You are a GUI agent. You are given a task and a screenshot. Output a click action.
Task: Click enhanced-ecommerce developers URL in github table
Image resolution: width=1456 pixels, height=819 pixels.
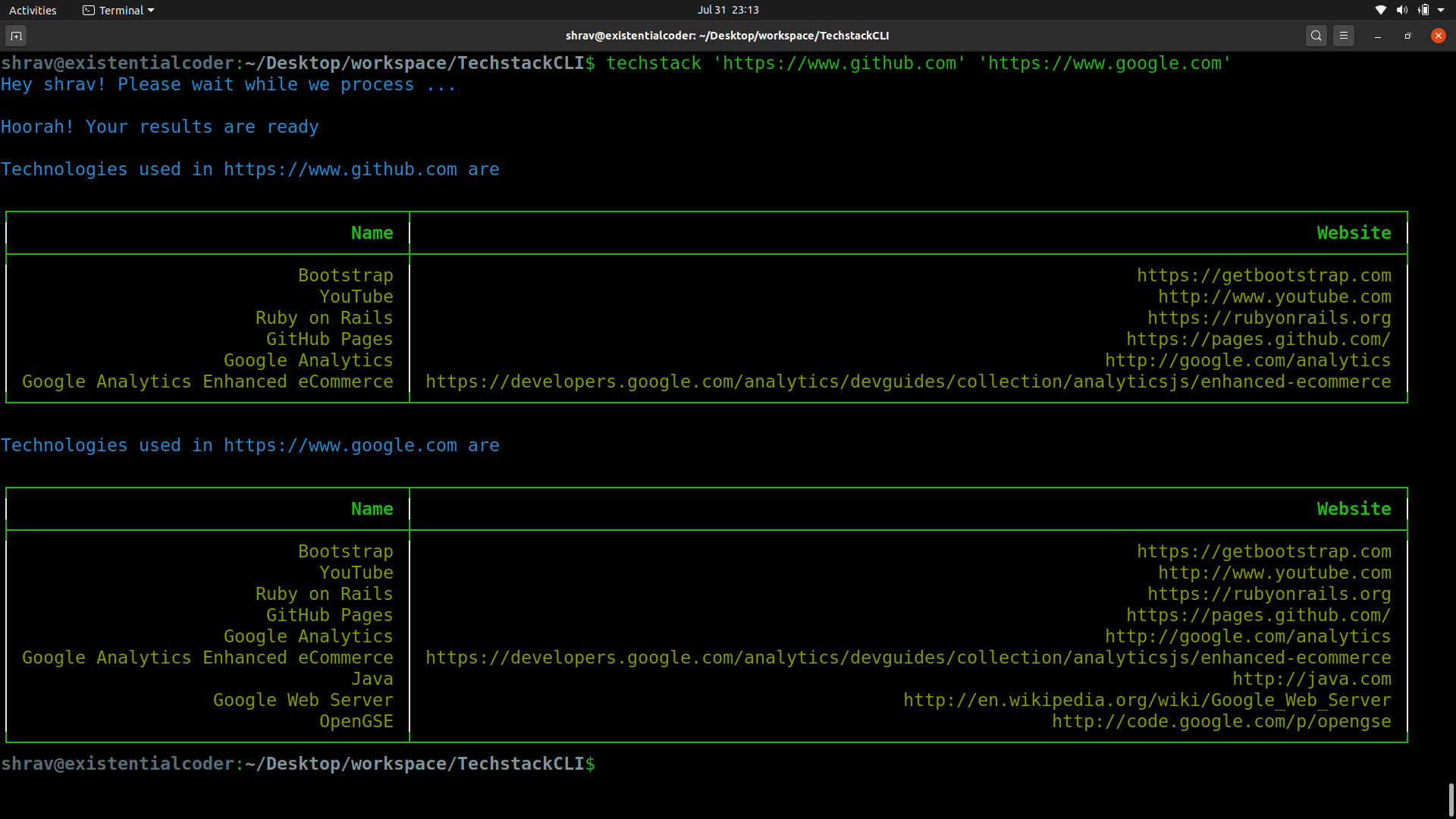click(908, 382)
